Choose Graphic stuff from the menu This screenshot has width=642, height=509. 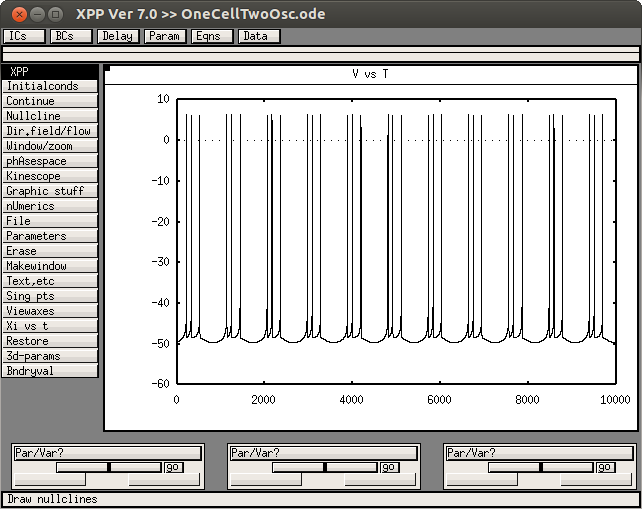point(50,191)
